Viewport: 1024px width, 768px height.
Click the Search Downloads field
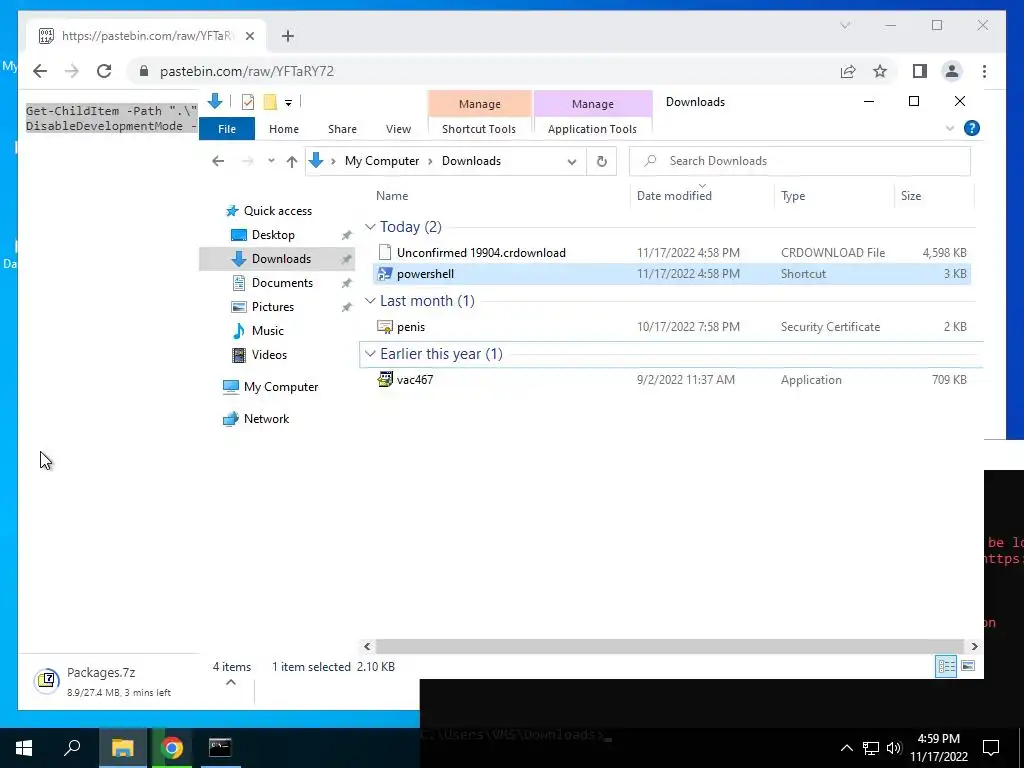coord(800,161)
